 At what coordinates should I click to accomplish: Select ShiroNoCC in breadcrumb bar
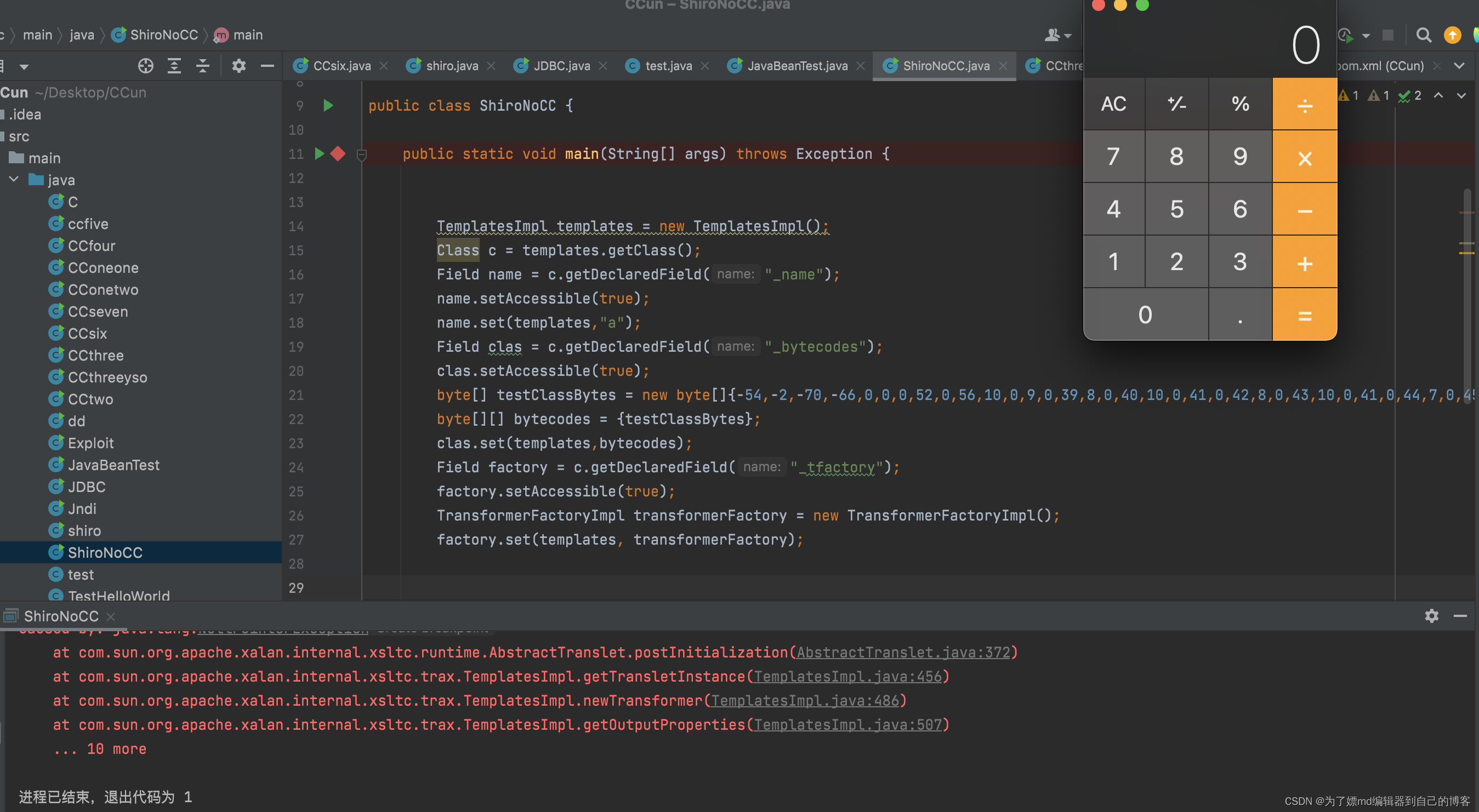point(155,35)
